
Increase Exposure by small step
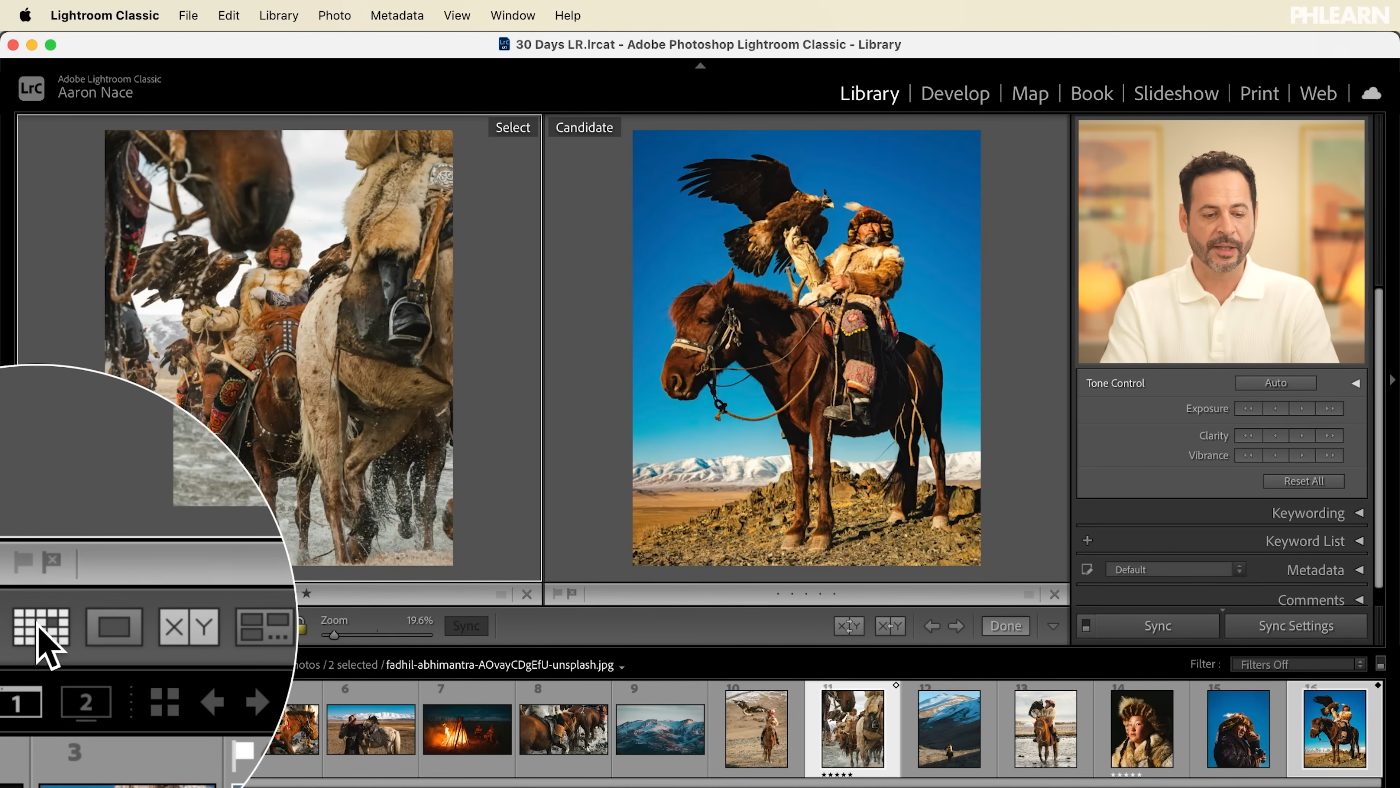1302,408
